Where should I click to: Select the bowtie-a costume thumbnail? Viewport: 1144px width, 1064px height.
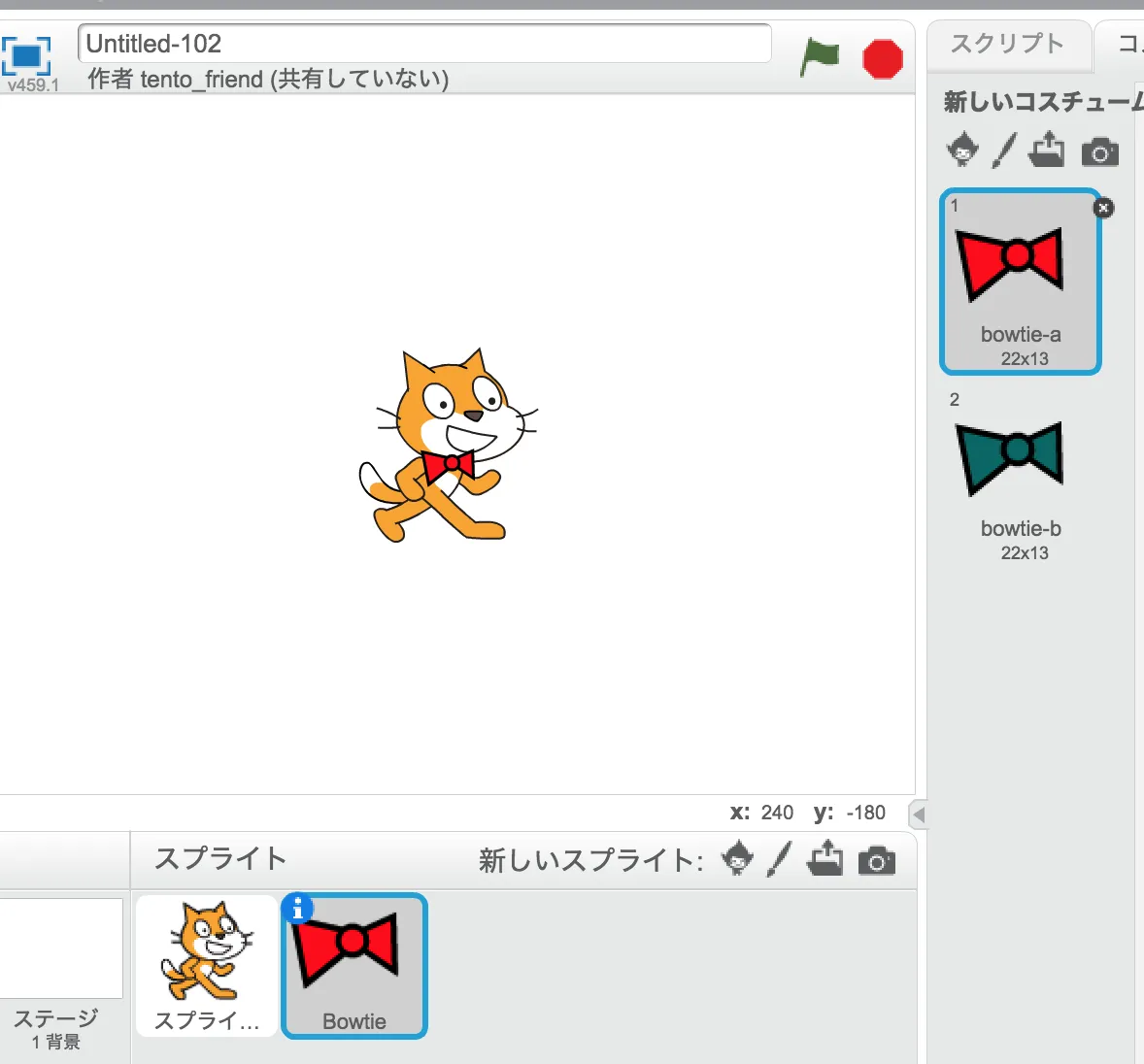1020,282
